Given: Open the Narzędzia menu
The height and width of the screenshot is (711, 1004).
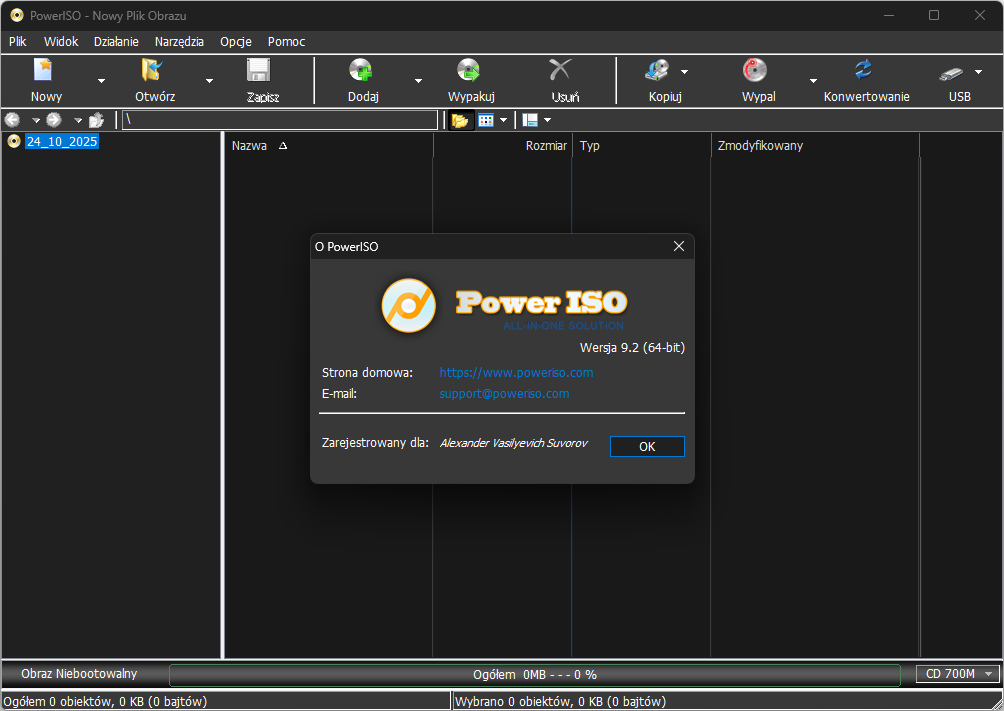Looking at the screenshot, I should 179,42.
